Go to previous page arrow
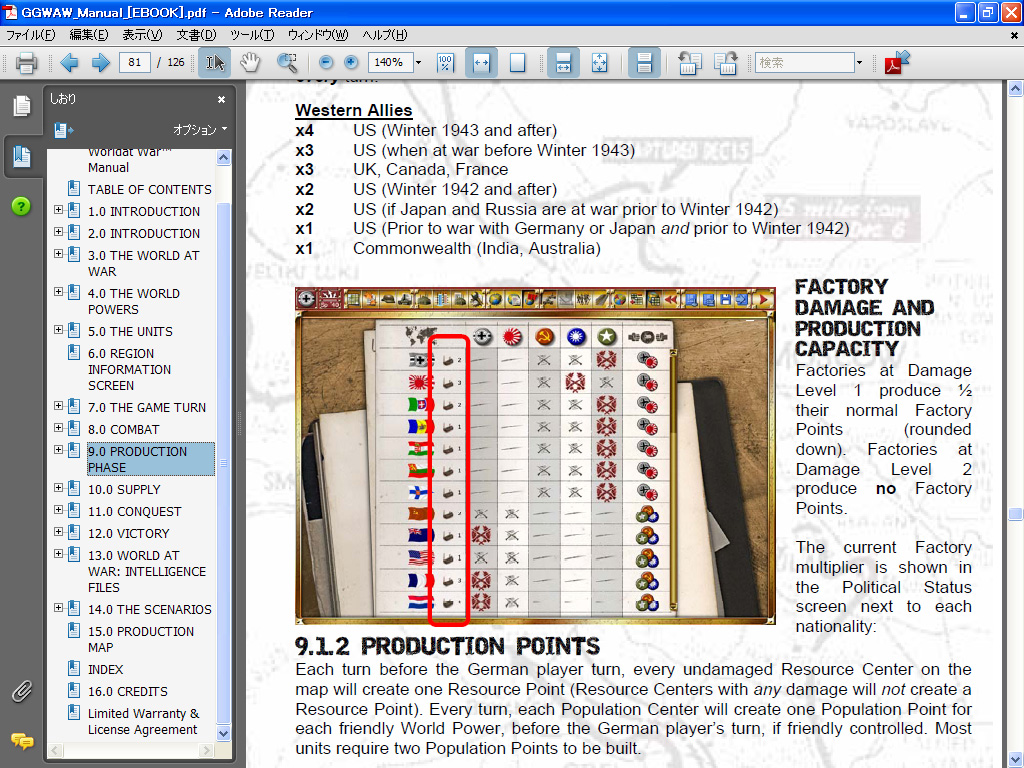 point(69,63)
